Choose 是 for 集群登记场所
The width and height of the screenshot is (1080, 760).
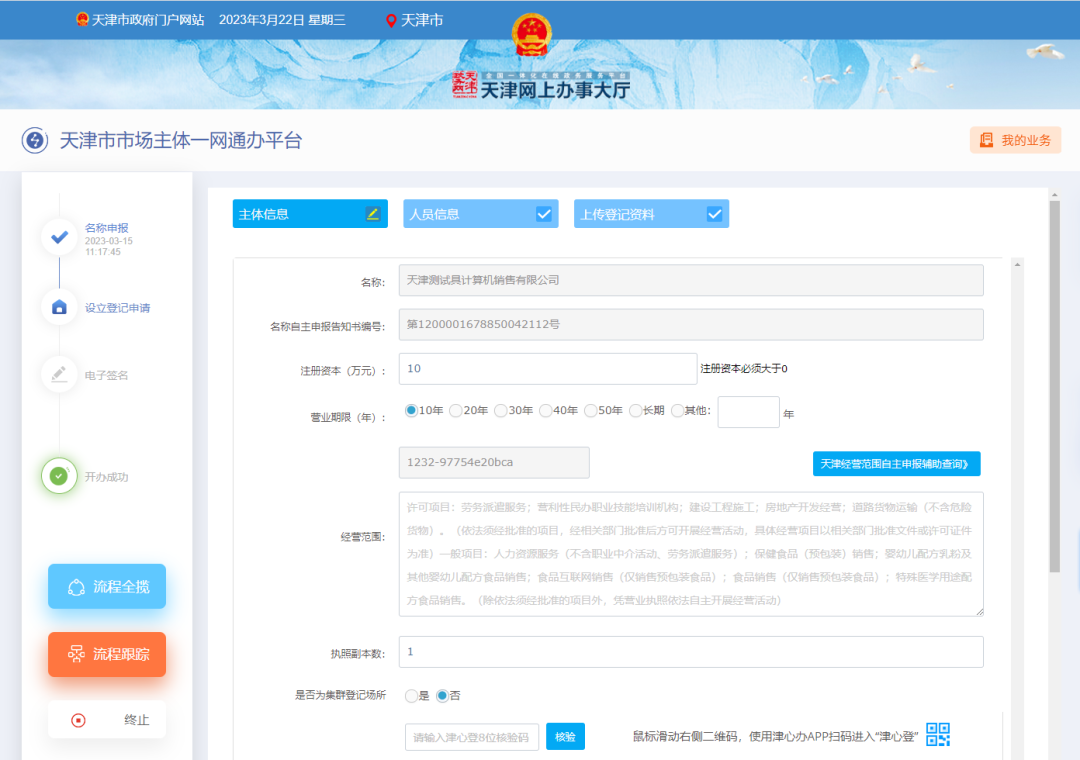click(x=411, y=696)
